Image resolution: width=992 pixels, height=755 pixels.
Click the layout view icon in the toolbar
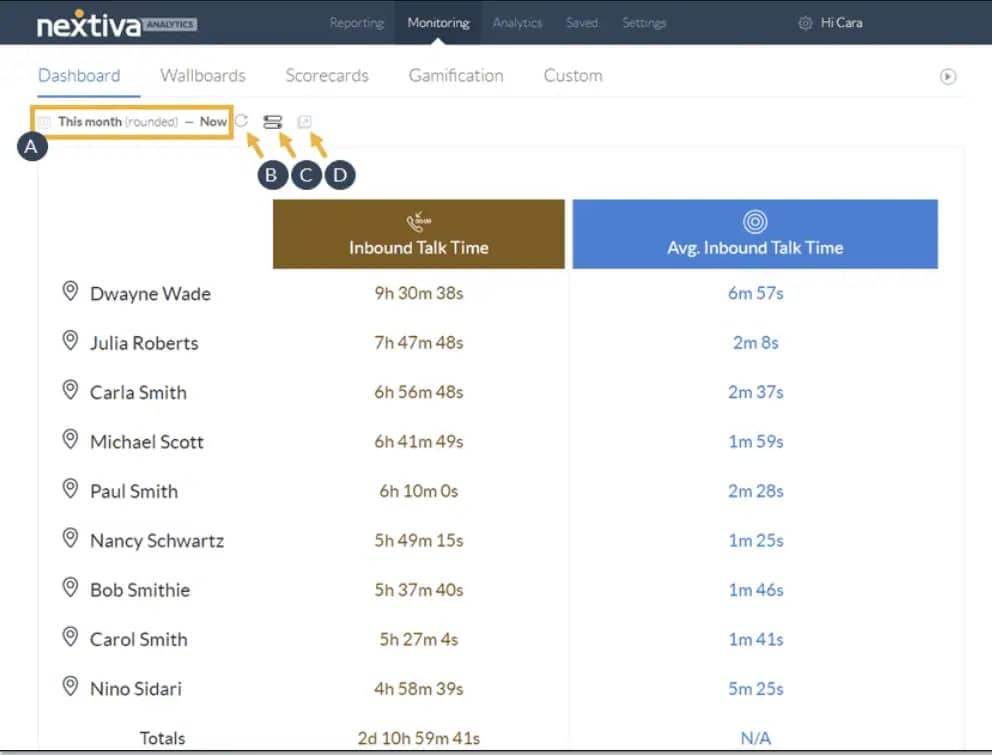click(x=273, y=122)
